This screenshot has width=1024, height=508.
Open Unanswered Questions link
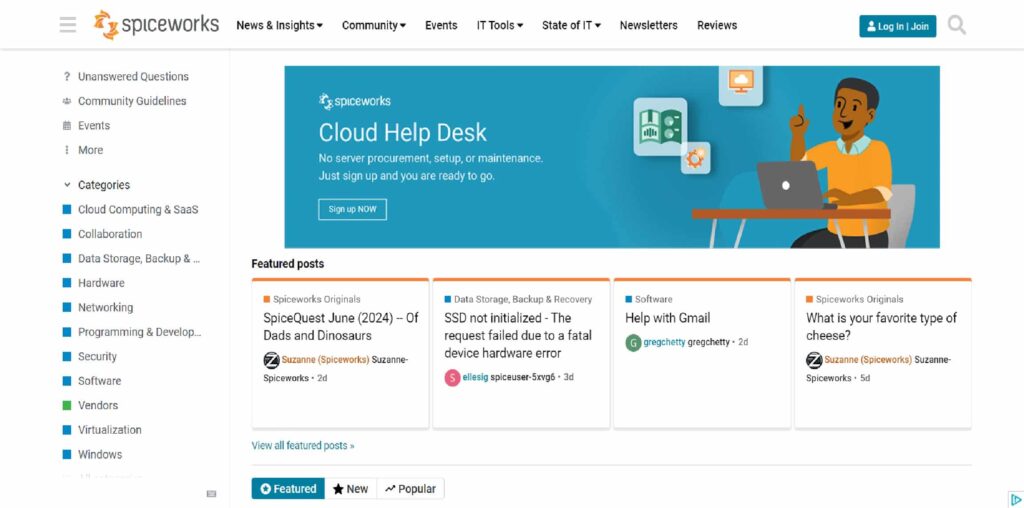click(133, 76)
